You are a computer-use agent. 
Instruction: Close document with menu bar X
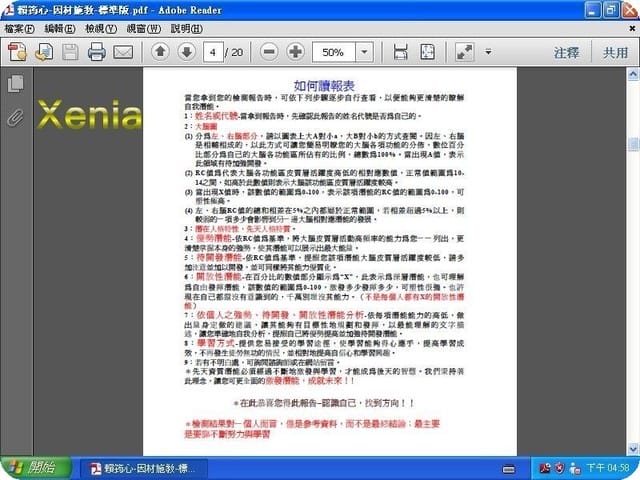coord(632,29)
